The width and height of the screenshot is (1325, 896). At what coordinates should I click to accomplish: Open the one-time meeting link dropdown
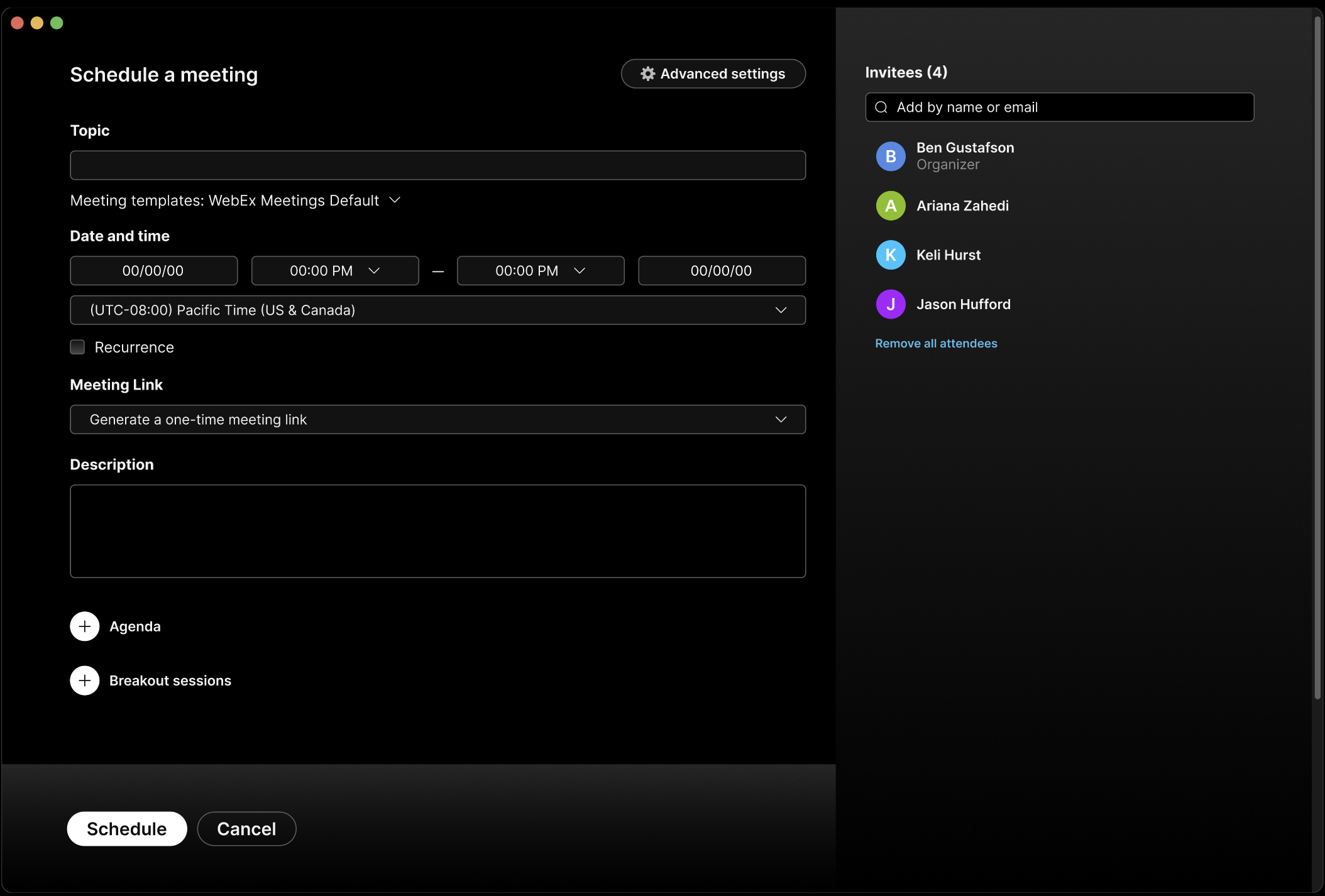coord(781,420)
